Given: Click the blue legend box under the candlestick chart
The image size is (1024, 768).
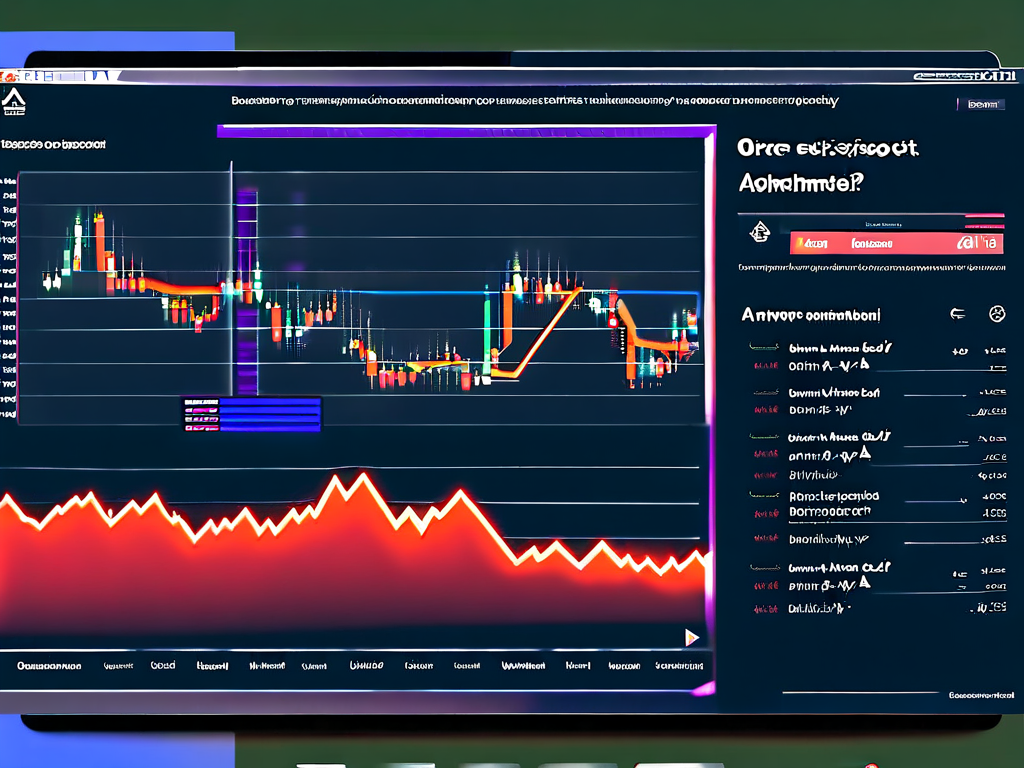Looking at the screenshot, I should [252, 413].
